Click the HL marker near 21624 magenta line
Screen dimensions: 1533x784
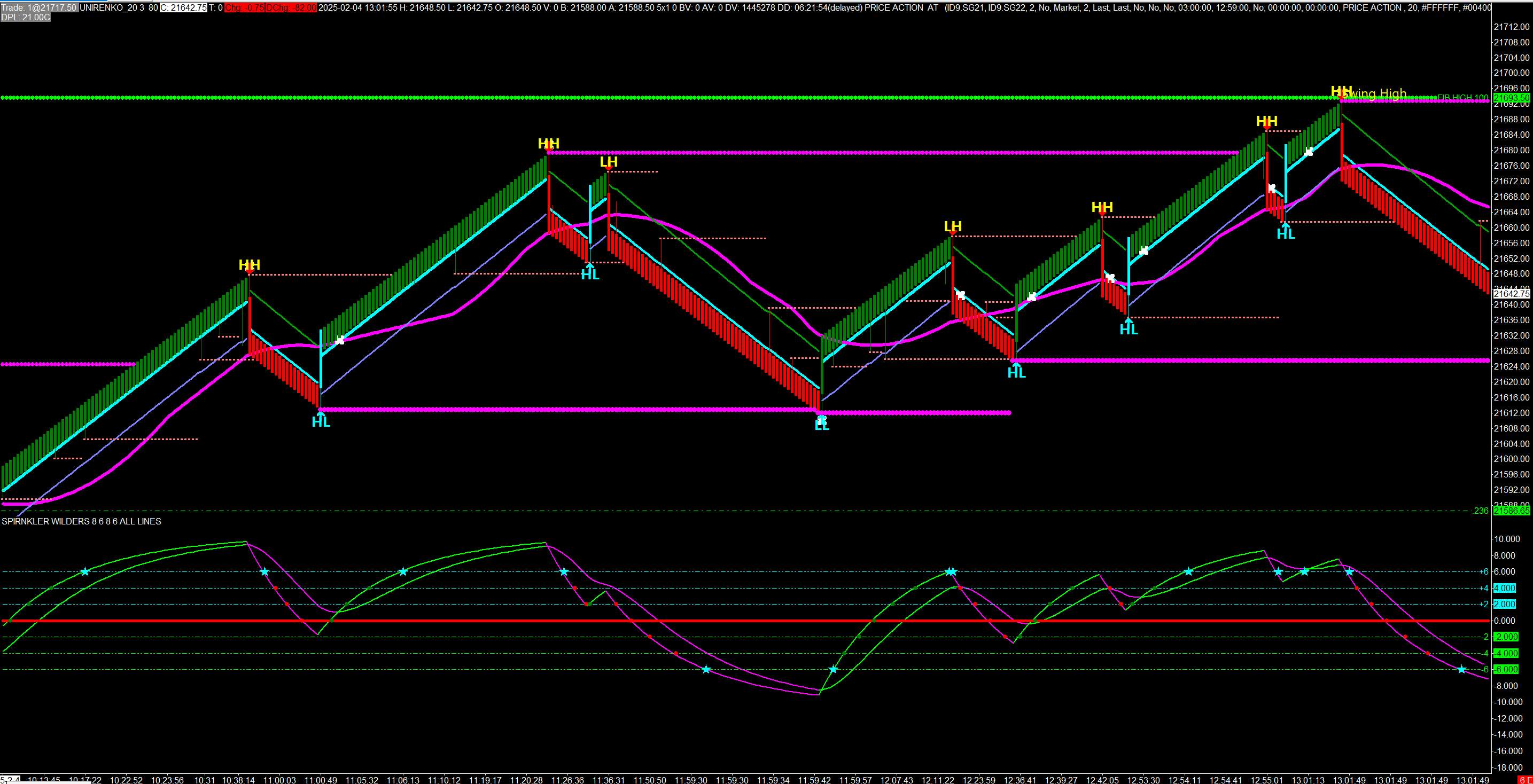[1016, 373]
